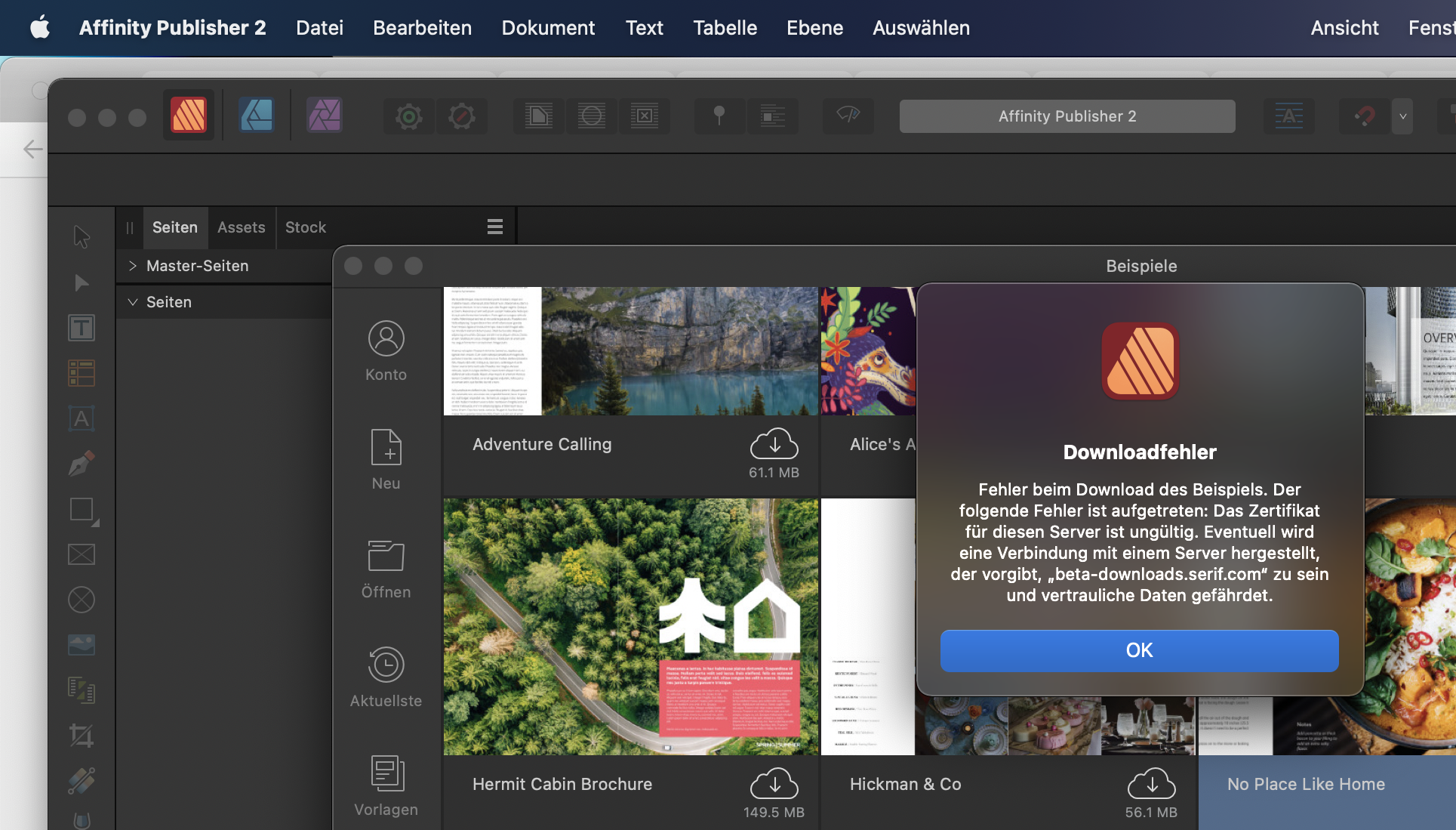Create a new document via Neu
The height and width of the screenshot is (830, 1456).
386,459
